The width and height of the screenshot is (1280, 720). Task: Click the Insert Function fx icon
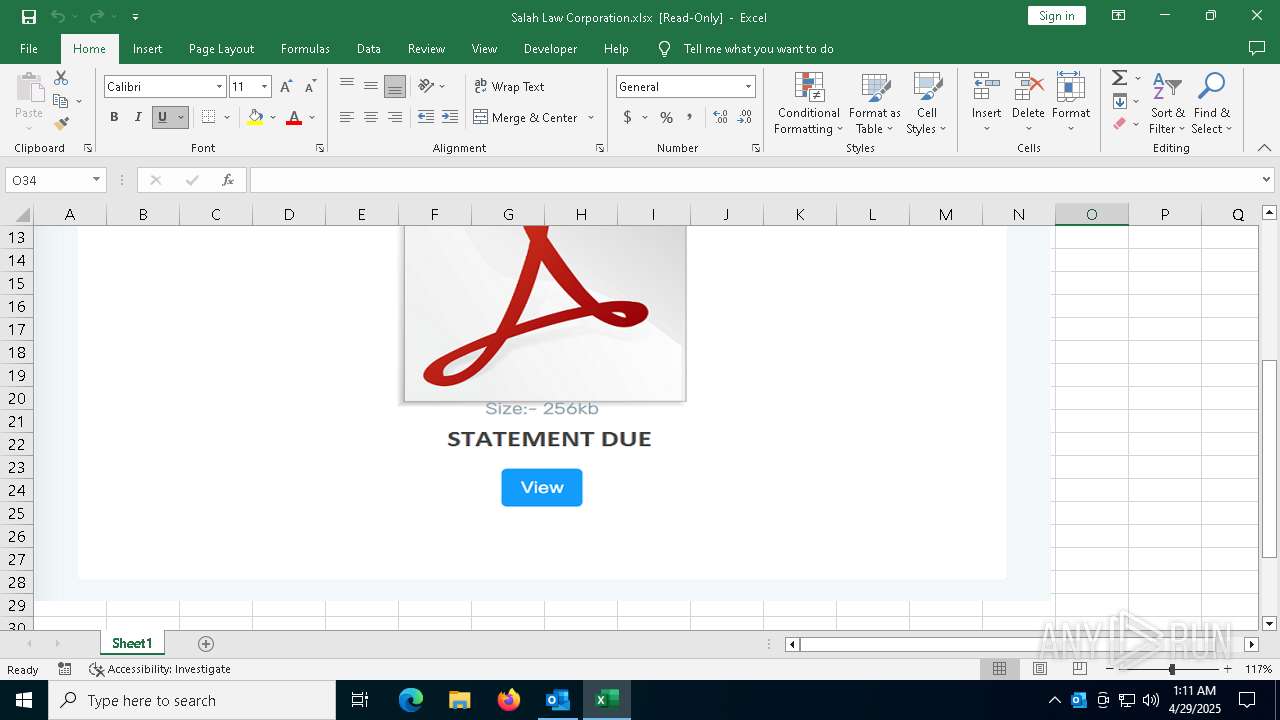pos(228,180)
